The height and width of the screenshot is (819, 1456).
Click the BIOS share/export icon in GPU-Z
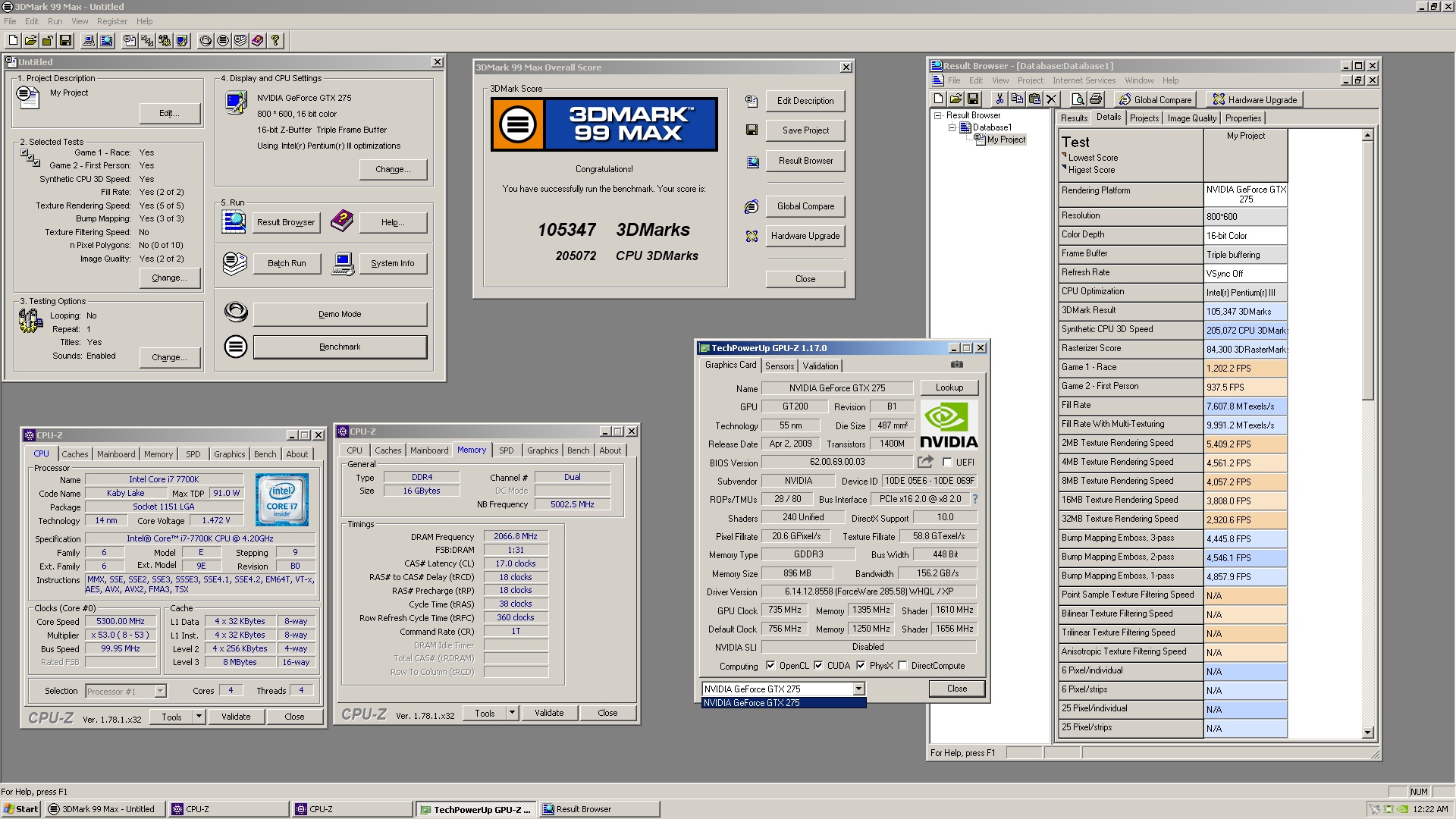tap(925, 461)
